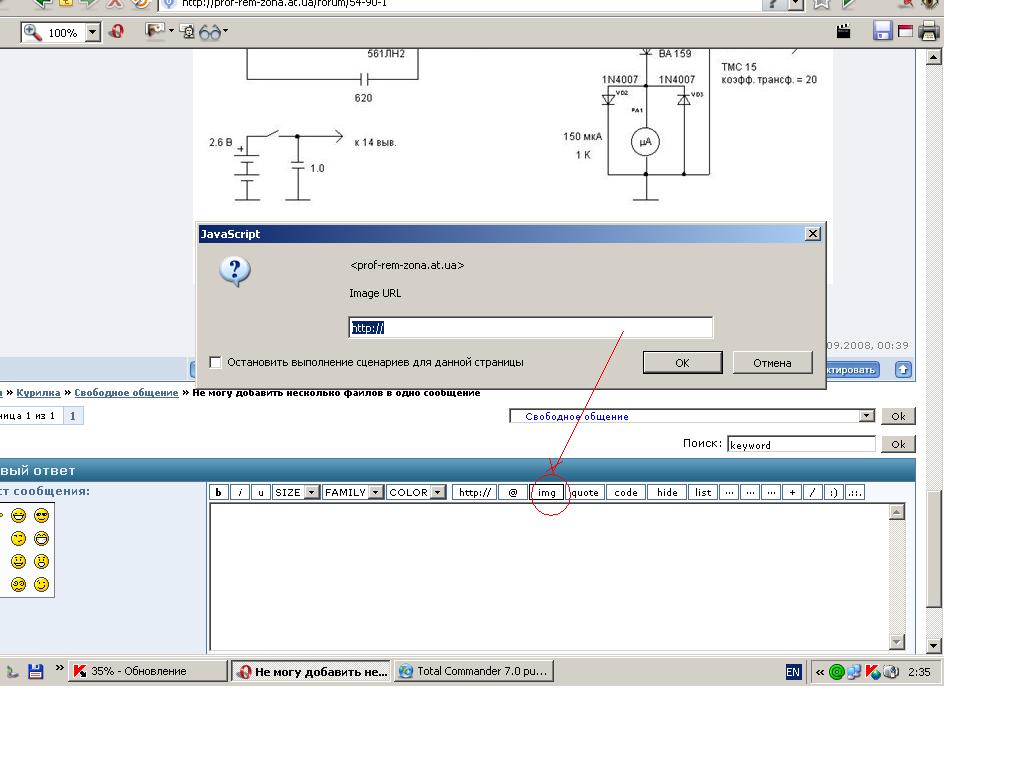
Task: Toggle bold formatting button
Action: click(x=219, y=492)
